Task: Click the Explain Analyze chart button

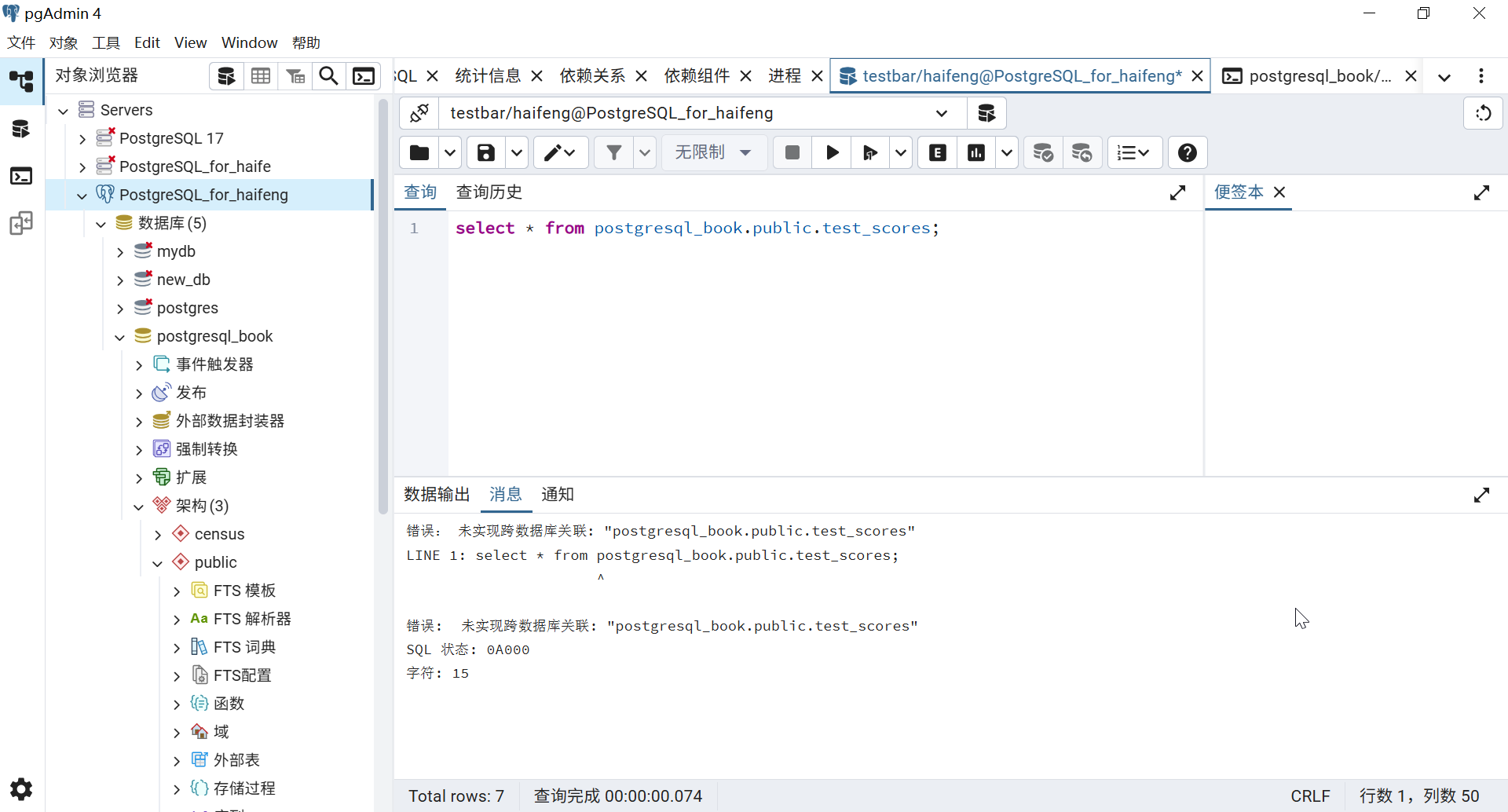Action: [976, 152]
